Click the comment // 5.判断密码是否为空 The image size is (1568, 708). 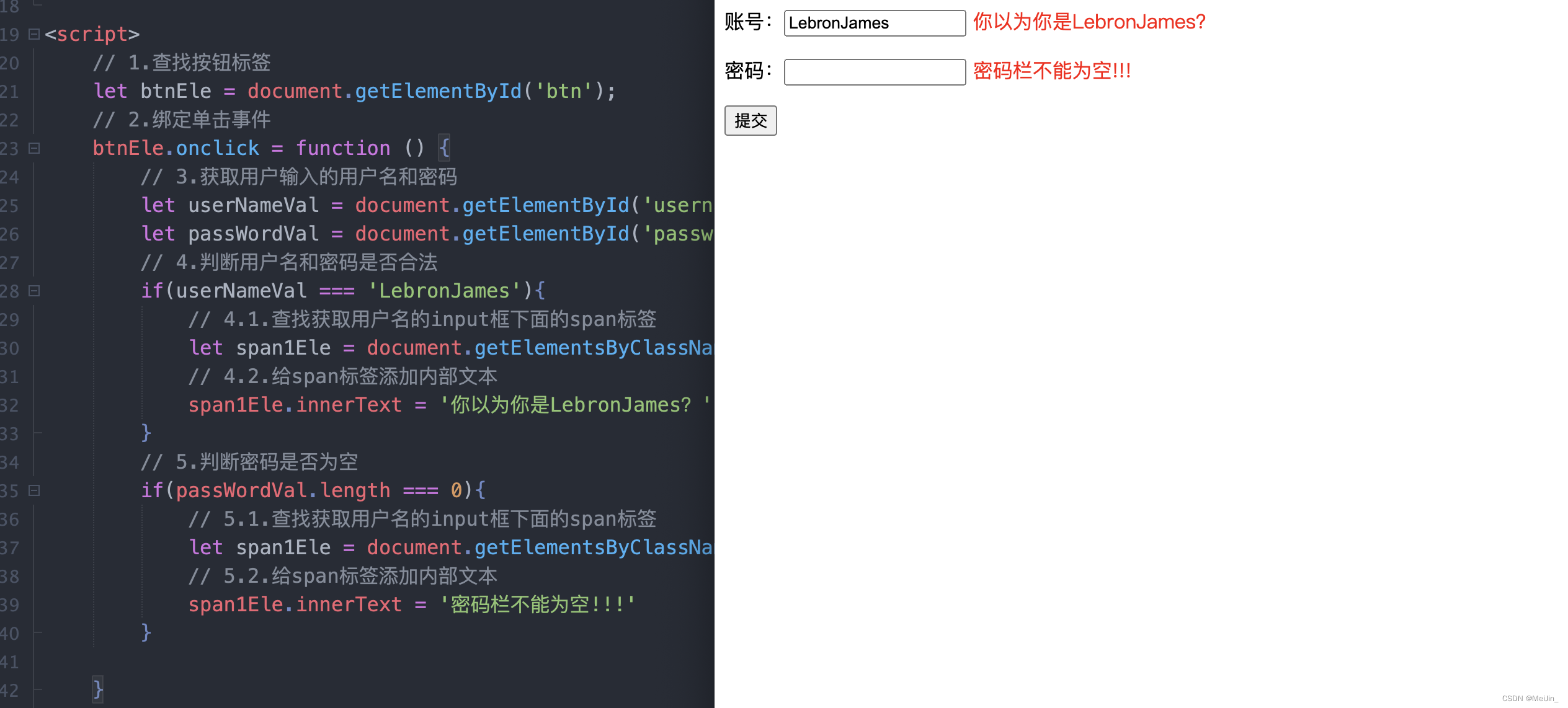tap(249, 462)
